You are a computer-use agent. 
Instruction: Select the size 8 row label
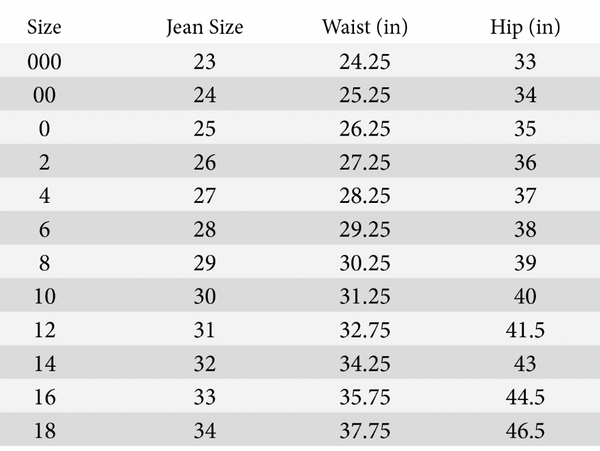coord(44,263)
